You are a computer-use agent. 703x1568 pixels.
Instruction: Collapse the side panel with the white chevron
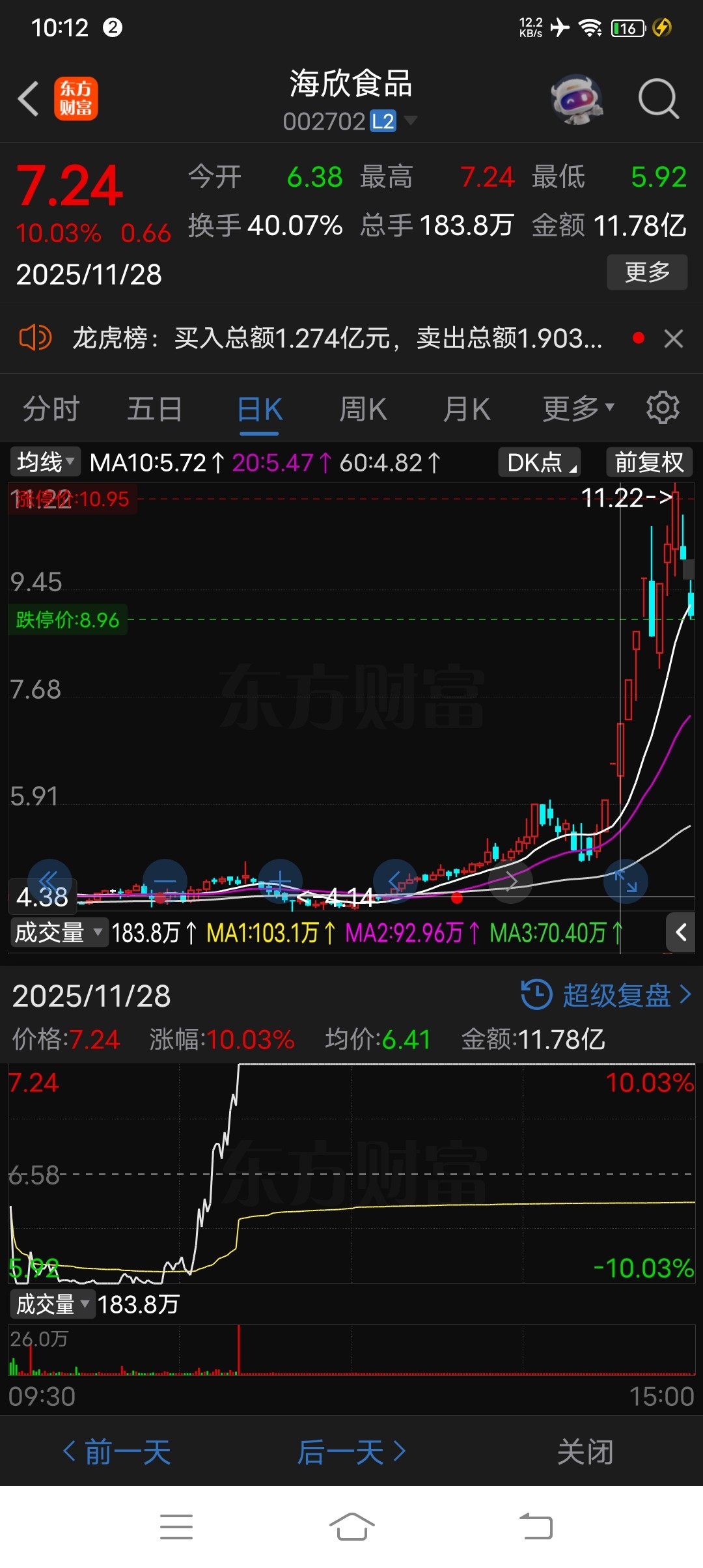[681, 932]
